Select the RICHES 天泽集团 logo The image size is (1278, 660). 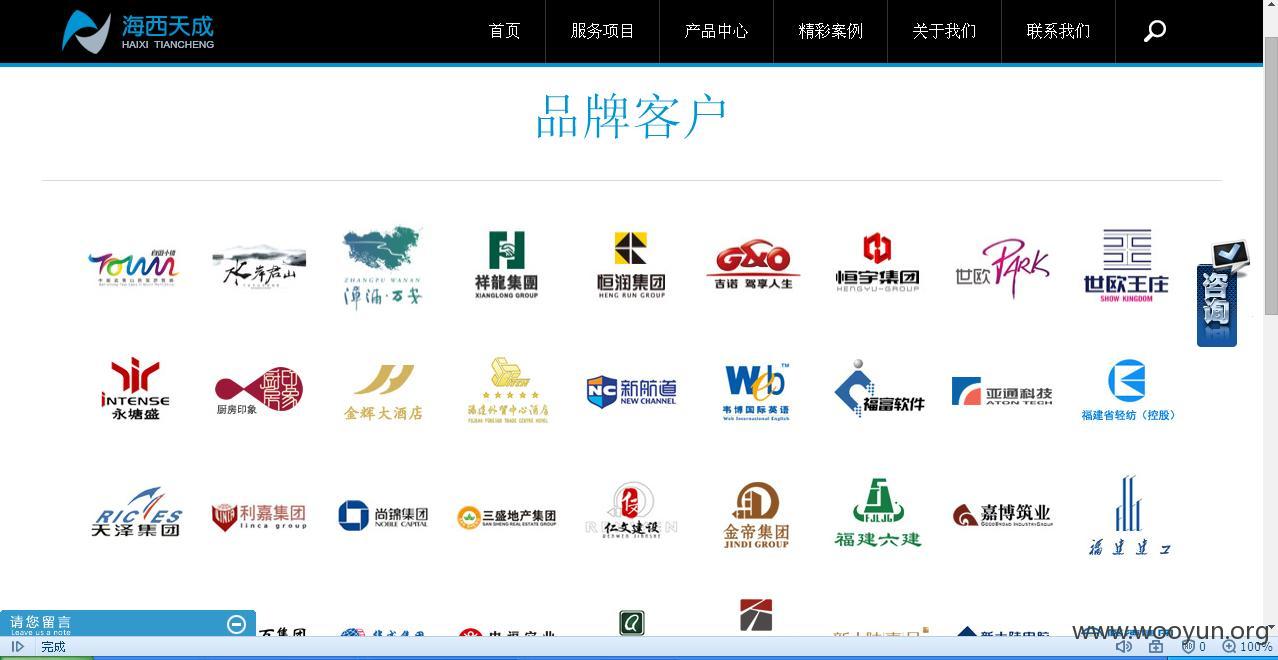[136, 512]
